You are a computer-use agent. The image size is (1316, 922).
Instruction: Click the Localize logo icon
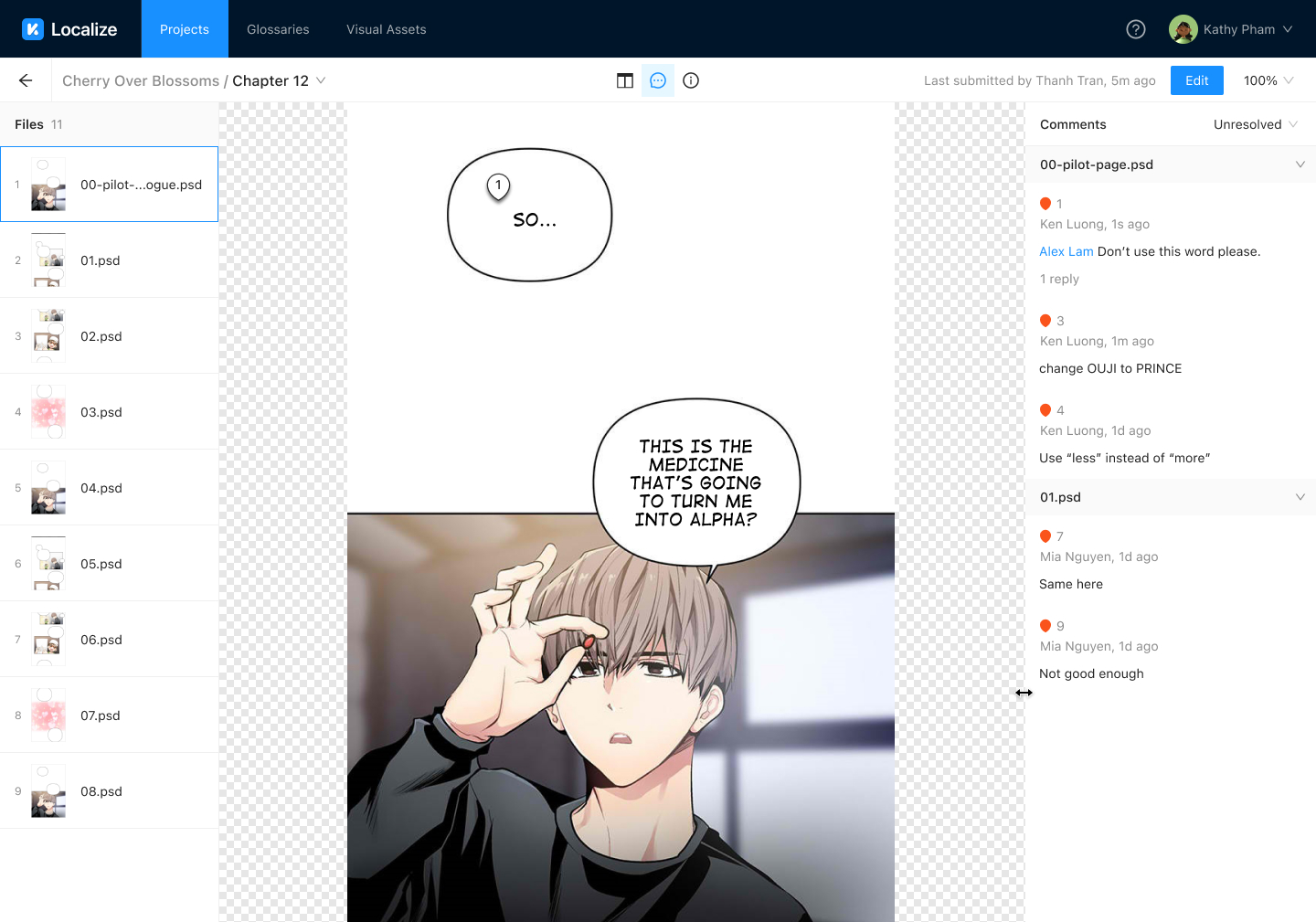tap(33, 29)
